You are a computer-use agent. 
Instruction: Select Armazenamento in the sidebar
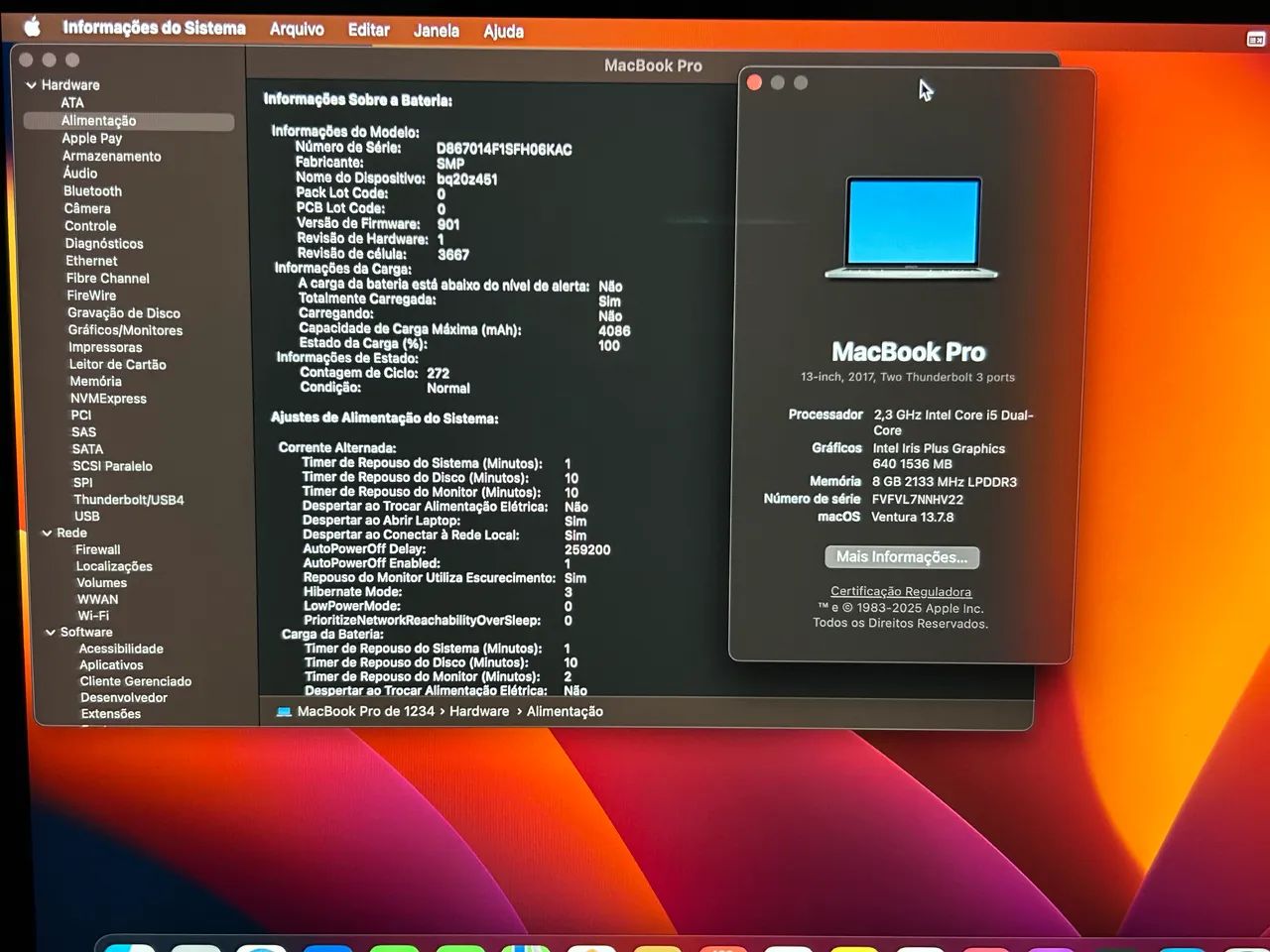111,157
